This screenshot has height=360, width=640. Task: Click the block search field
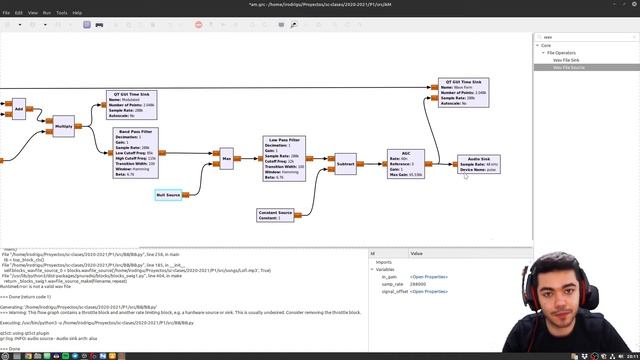coord(586,37)
